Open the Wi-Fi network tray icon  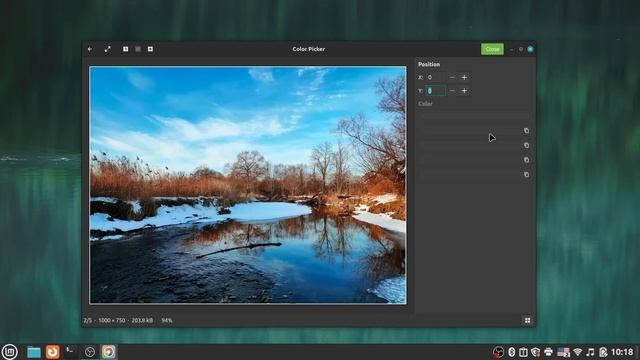point(577,352)
